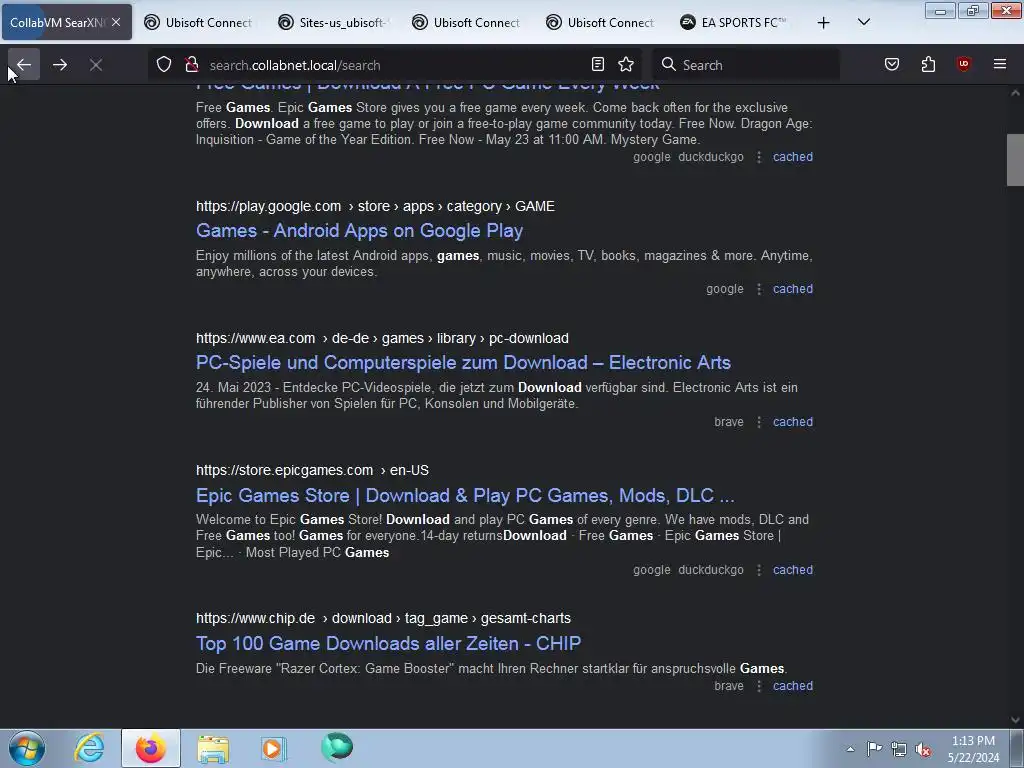Viewport: 1024px width, 768px height.
Task: Save page to Pocket
Action: [x=891, y=64]
